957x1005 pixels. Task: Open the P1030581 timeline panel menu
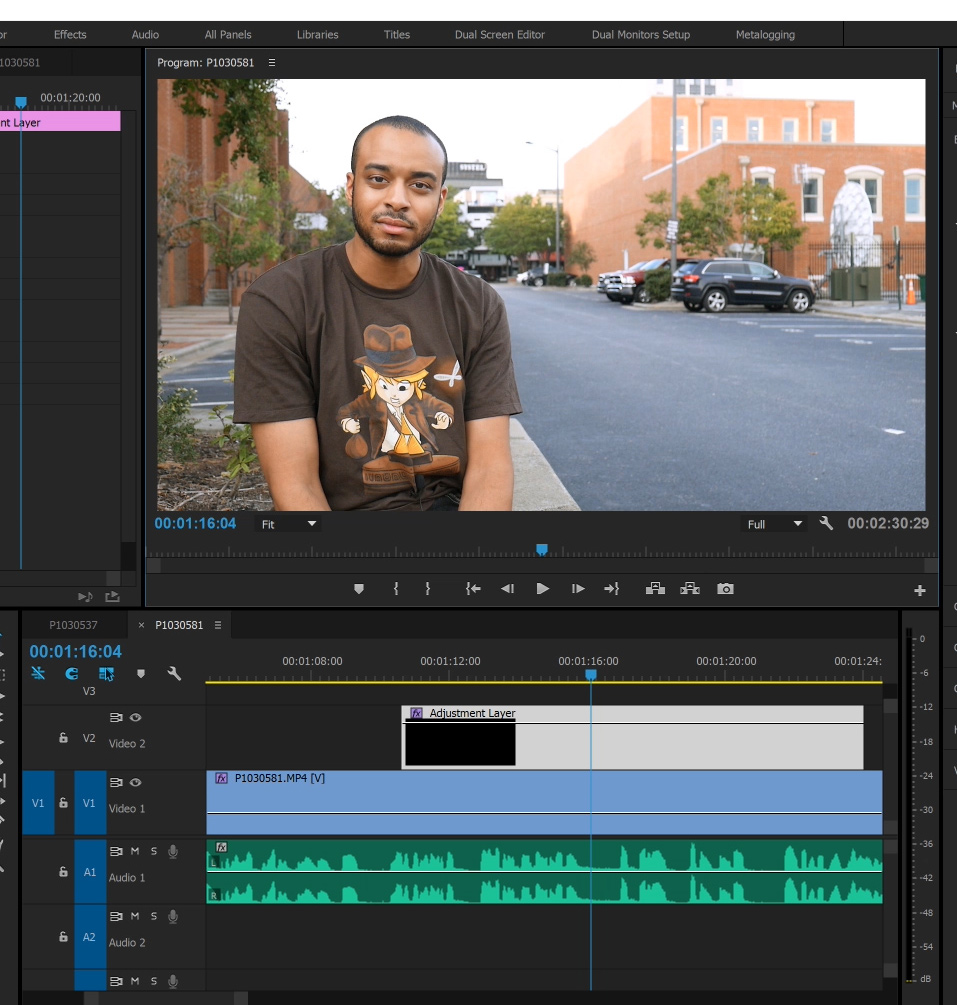point(218,625)
